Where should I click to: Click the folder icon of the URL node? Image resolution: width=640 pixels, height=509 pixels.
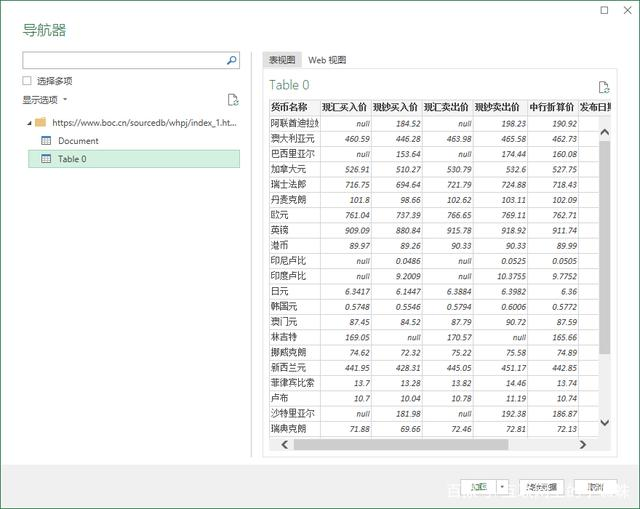(41, 123)
